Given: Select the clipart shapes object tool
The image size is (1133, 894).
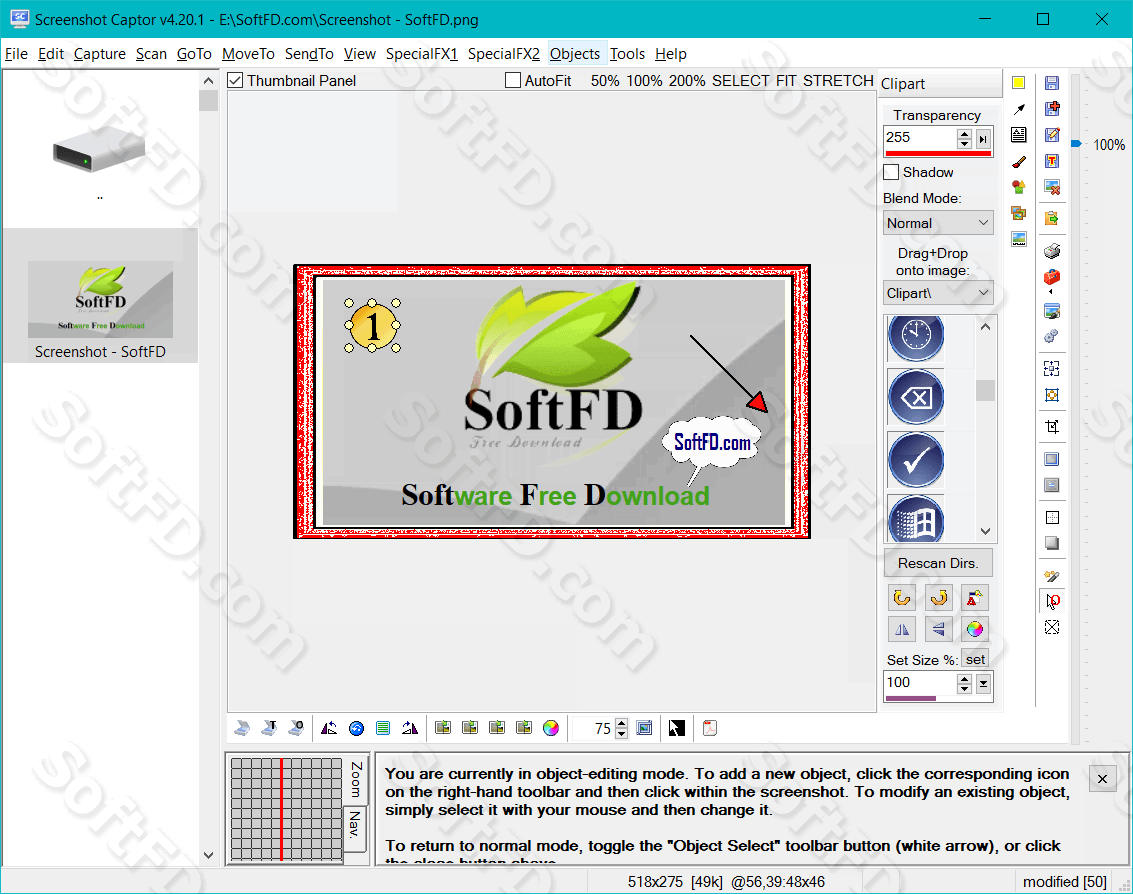Looking at the screenshot, I should coord(1018,187).
